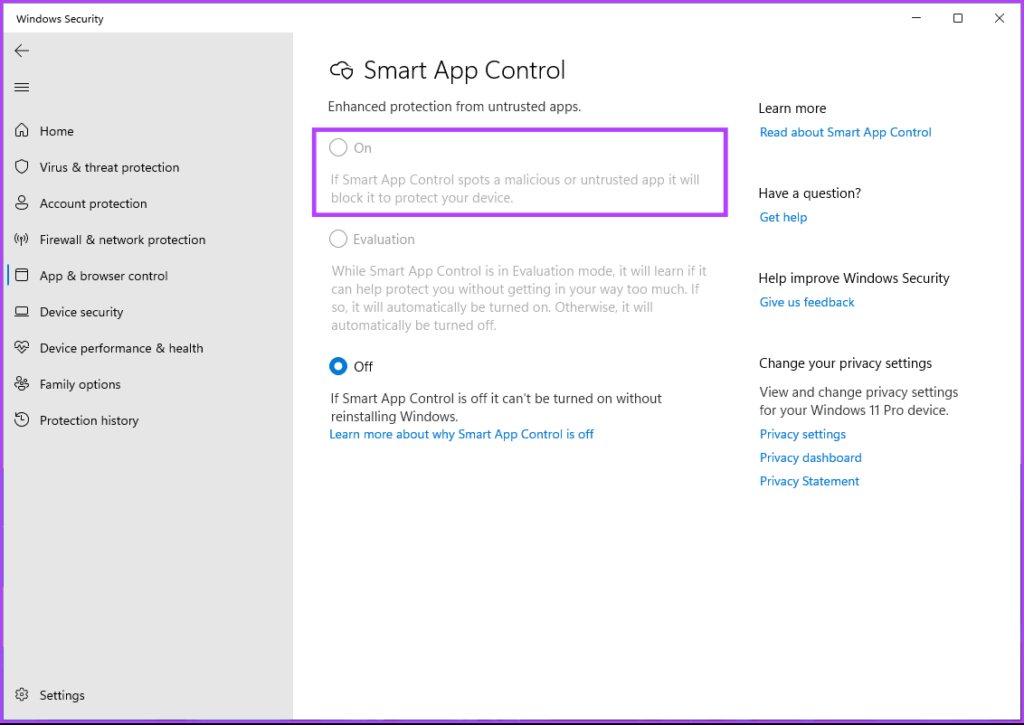Click the Virus & threat protection shield icon

(22, 167)
